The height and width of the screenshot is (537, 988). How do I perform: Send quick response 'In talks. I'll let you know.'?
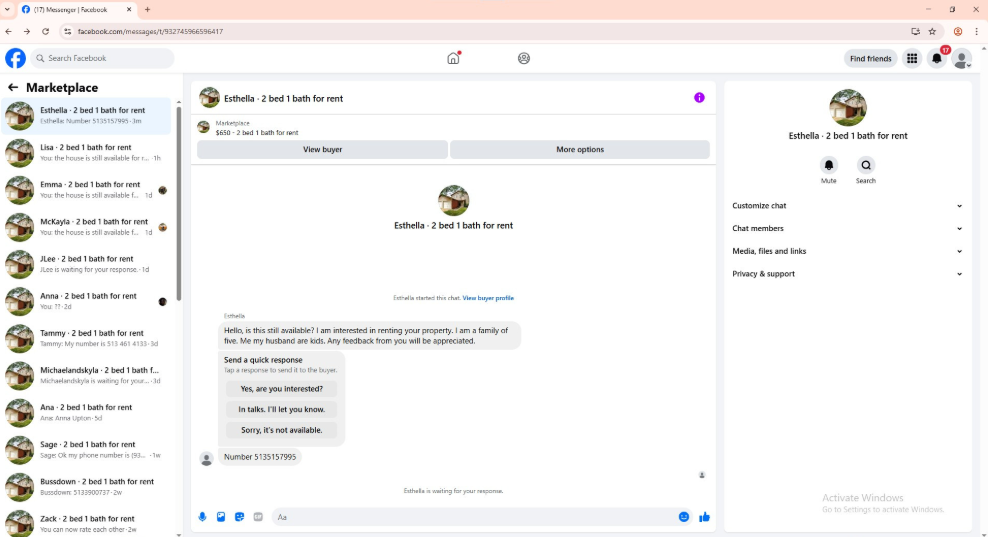point(281,410)
